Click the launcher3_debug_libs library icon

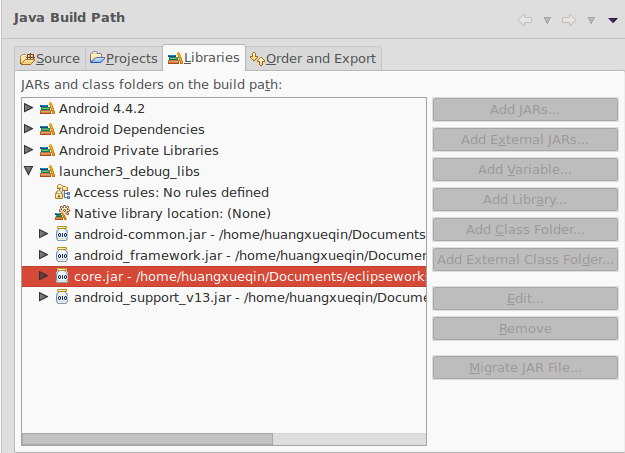pos(47,171)
